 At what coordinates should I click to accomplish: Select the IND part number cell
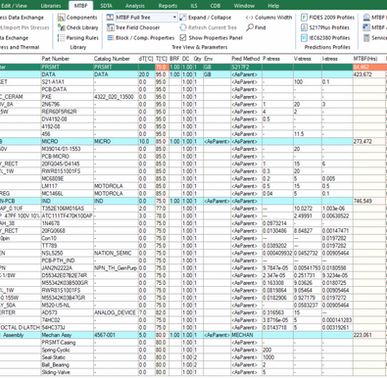[x=67, y=201]
